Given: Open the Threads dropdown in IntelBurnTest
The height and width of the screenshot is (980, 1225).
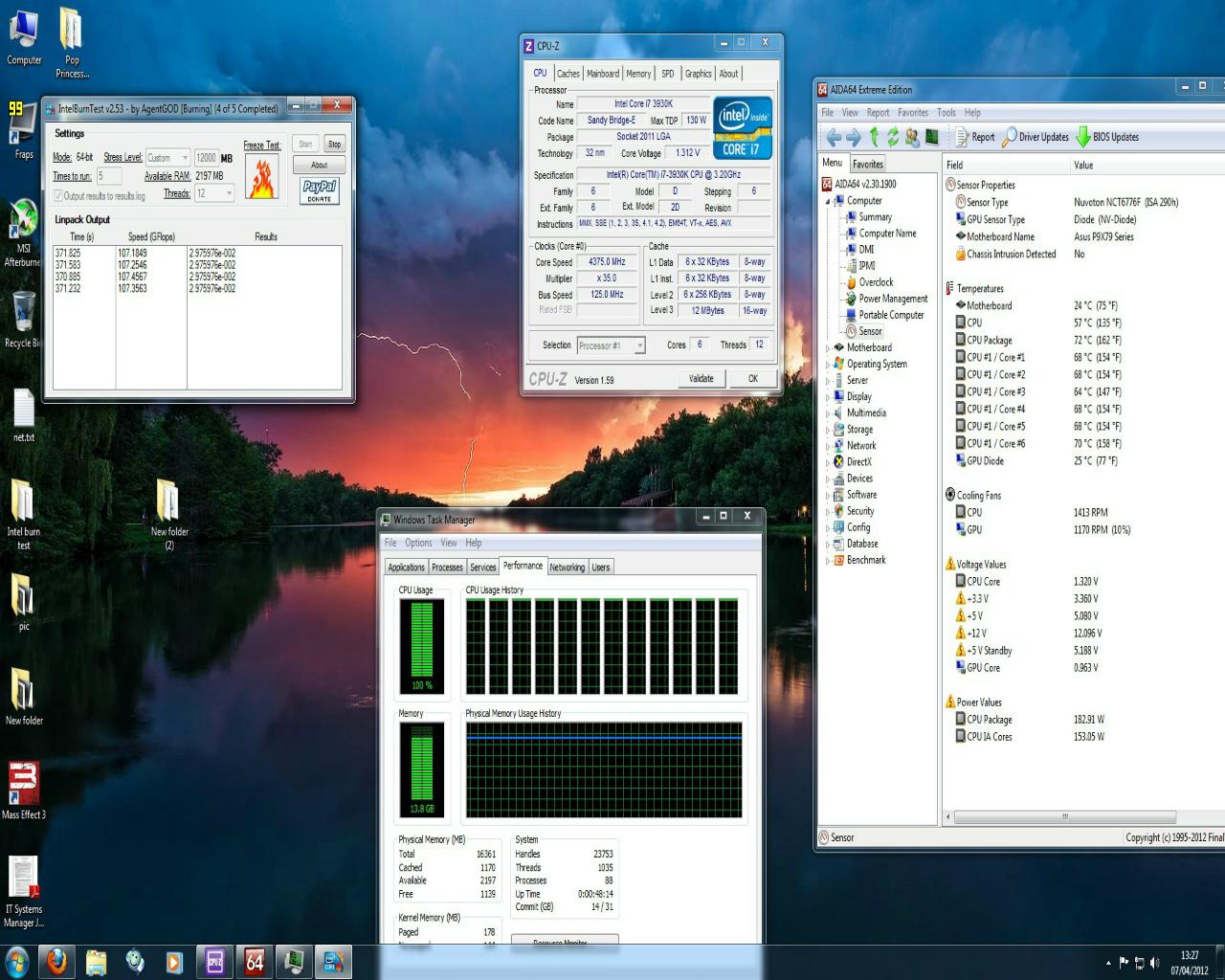Looking at the screenshot, I should 214,193.
